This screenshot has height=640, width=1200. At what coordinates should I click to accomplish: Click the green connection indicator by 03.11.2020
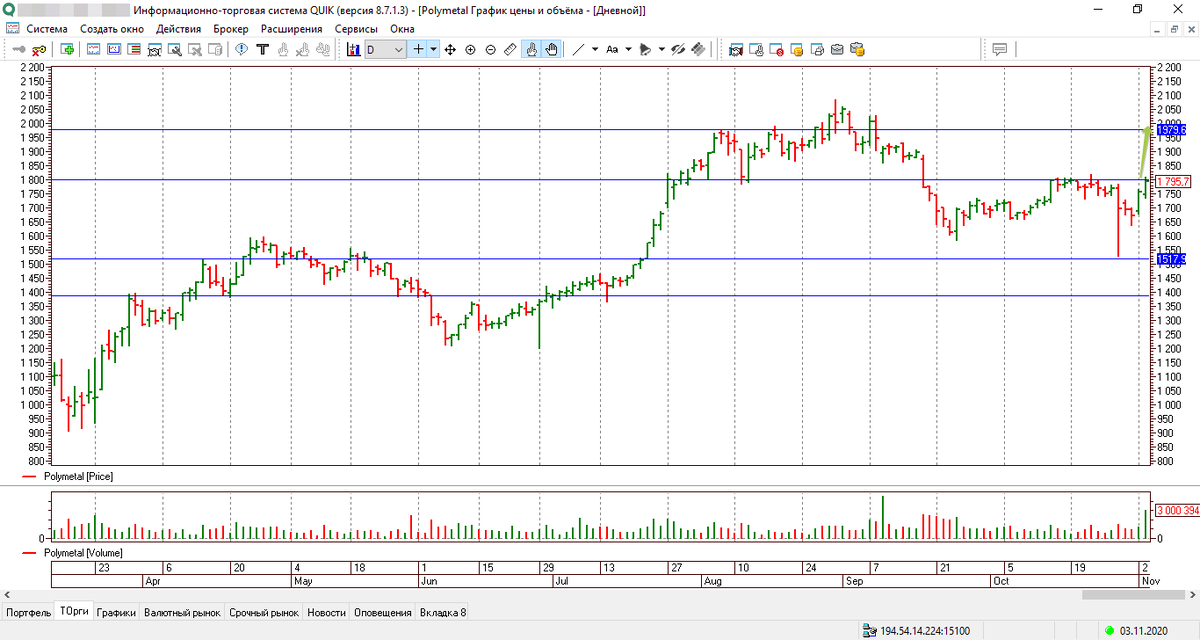[x=1109, y=631]
